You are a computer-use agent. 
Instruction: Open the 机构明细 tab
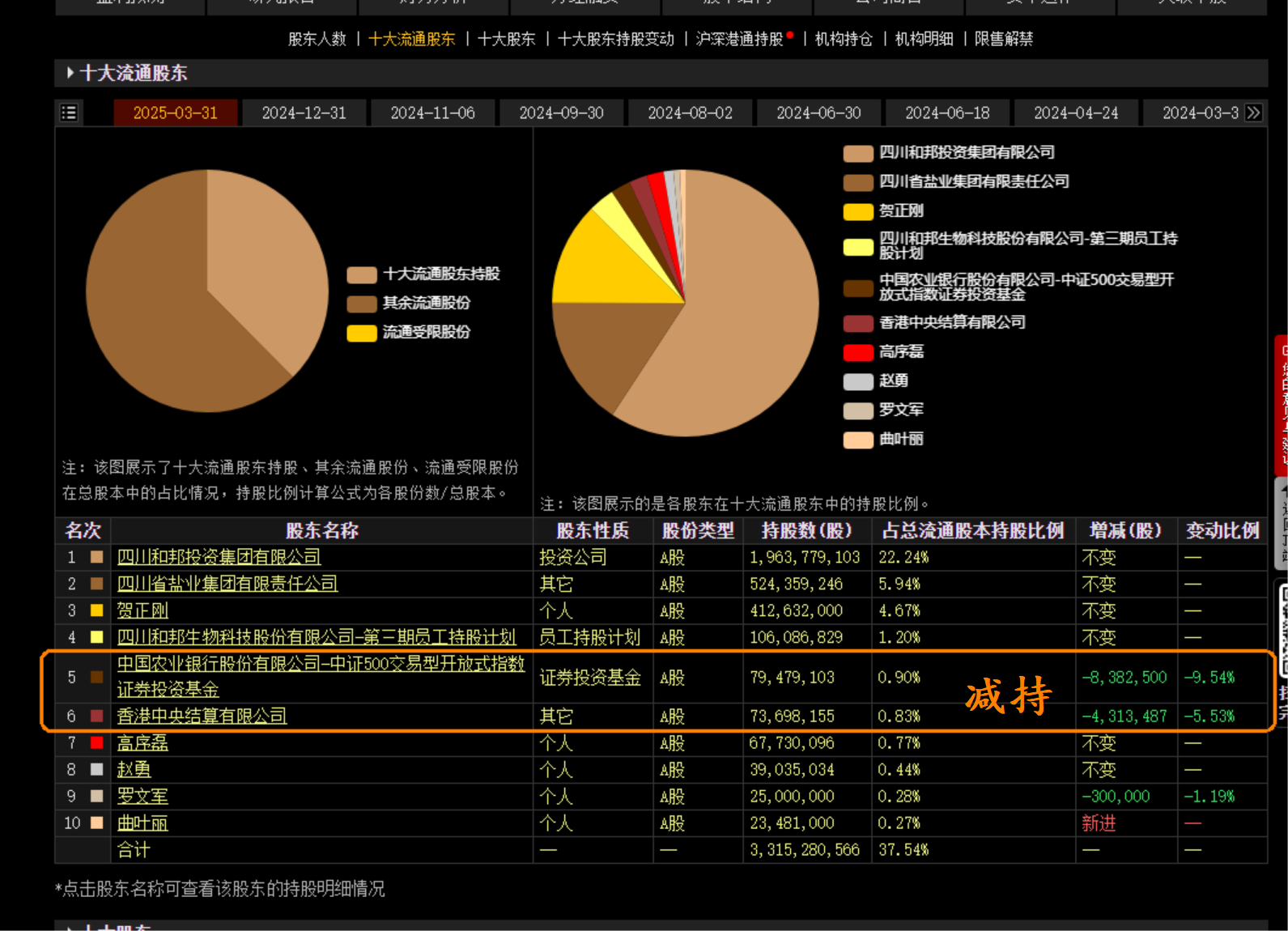click(924, 39)
